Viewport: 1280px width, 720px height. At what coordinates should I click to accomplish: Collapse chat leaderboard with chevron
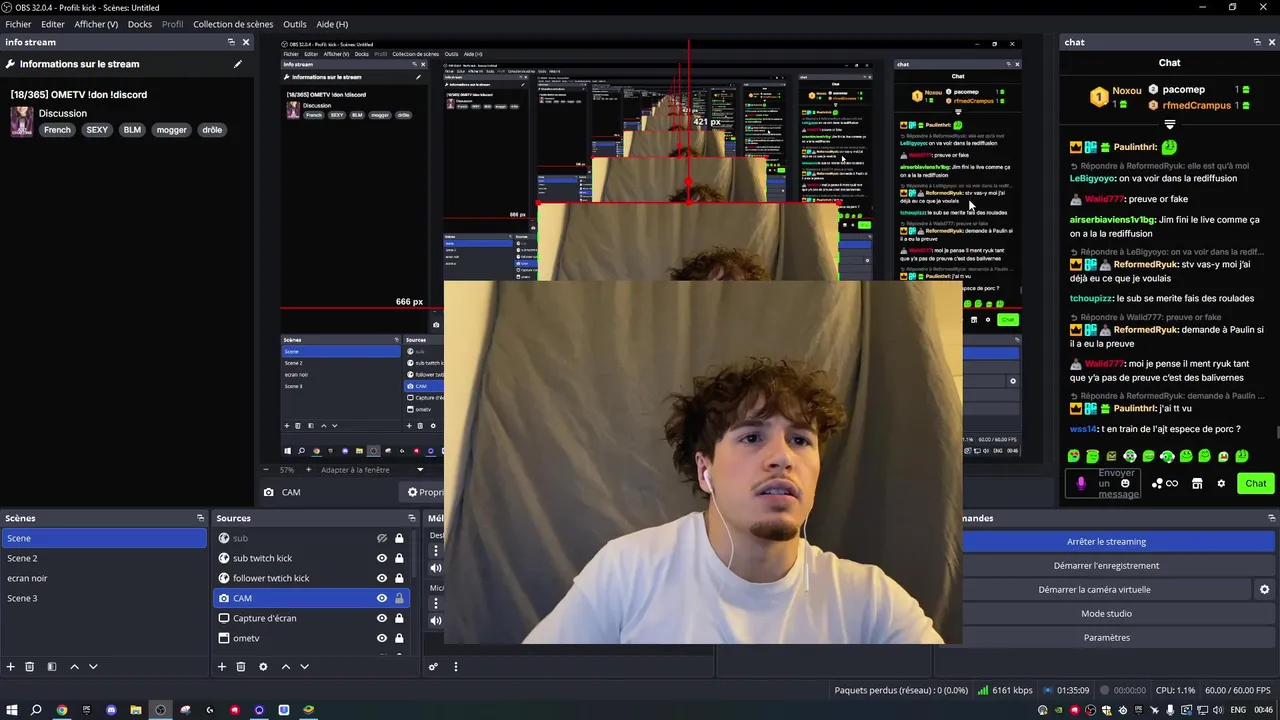pos(1169,125)
